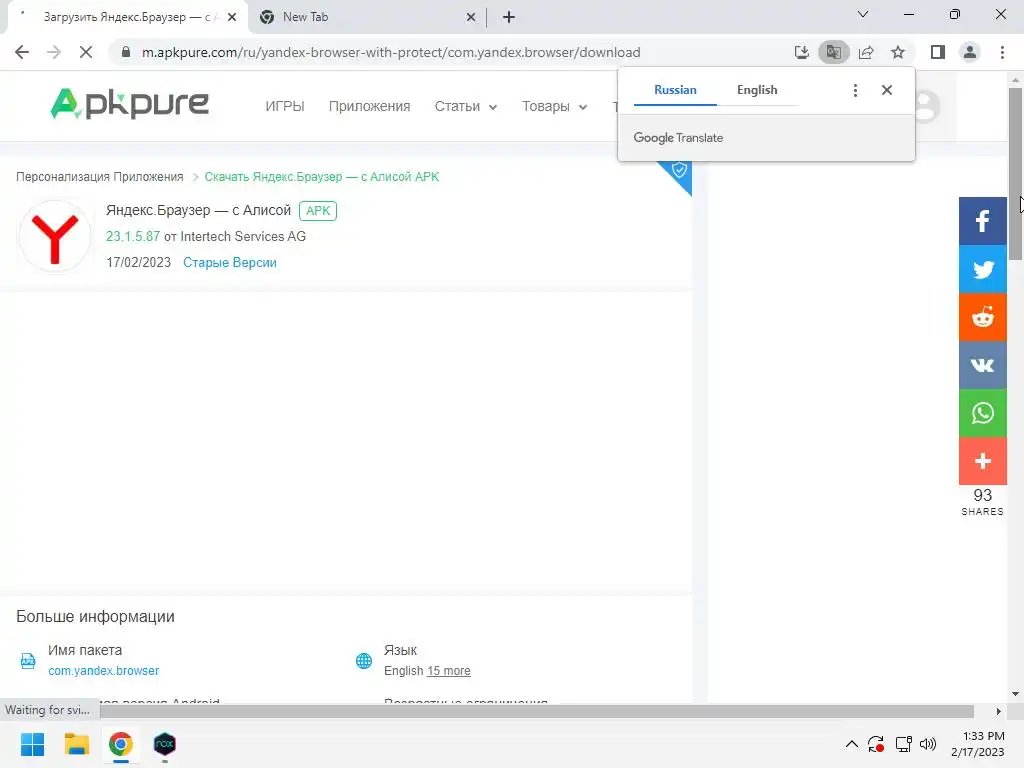
Task: Close the Яндекс.Браузер browser tab
Action: point(232,17)
